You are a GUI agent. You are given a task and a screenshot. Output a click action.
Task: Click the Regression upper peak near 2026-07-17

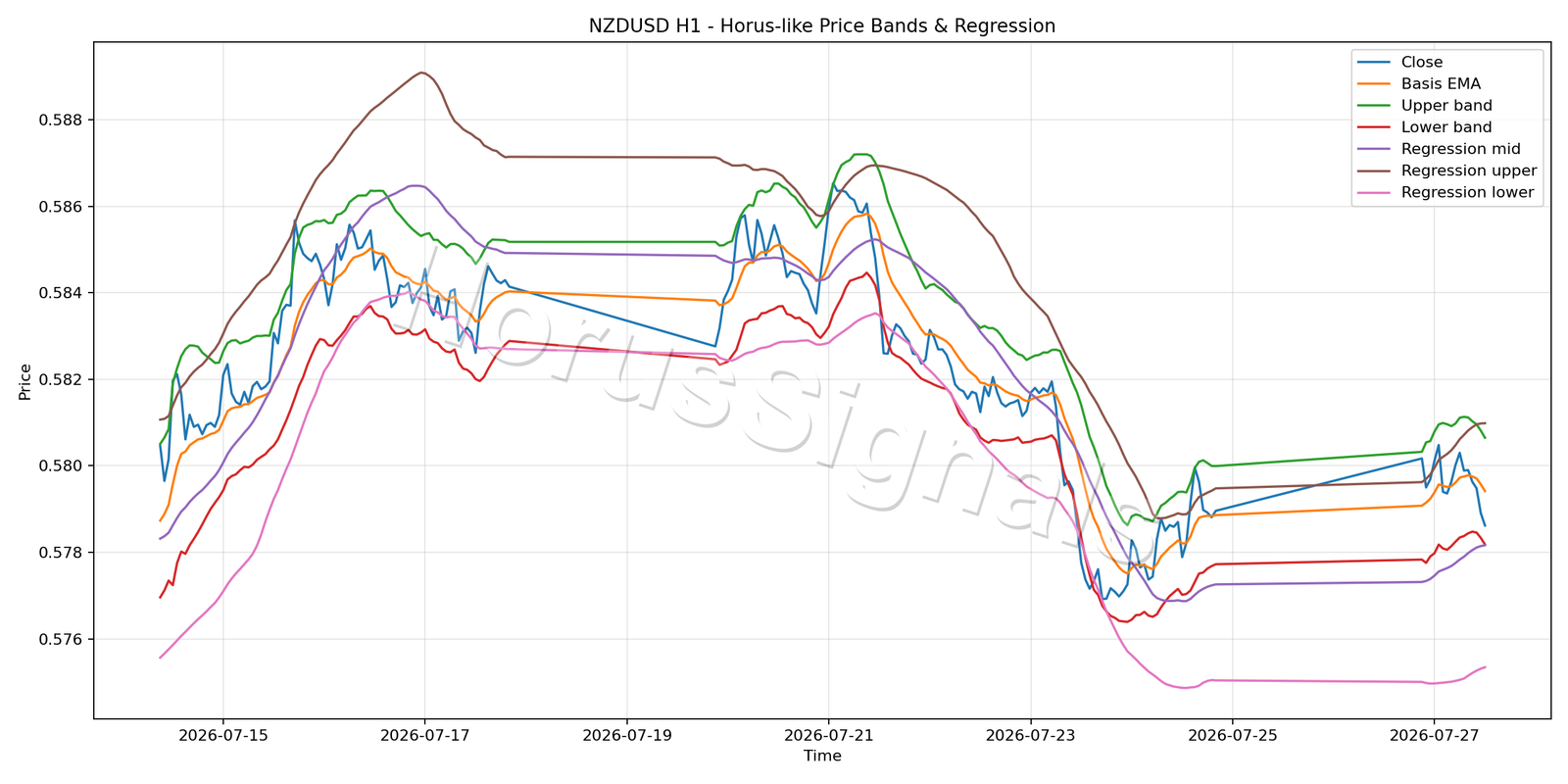coord(421,73)
